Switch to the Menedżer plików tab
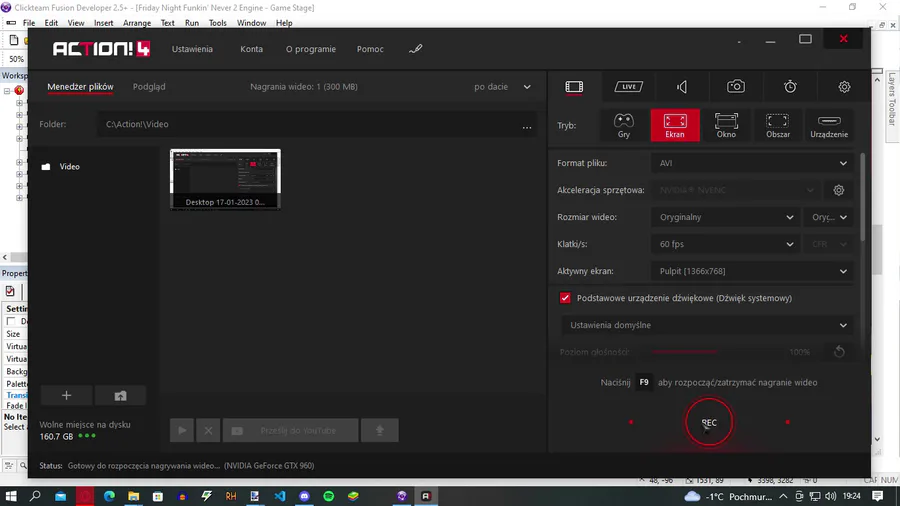Viewport: 900px width, 506px height. [x=80, y=87]
